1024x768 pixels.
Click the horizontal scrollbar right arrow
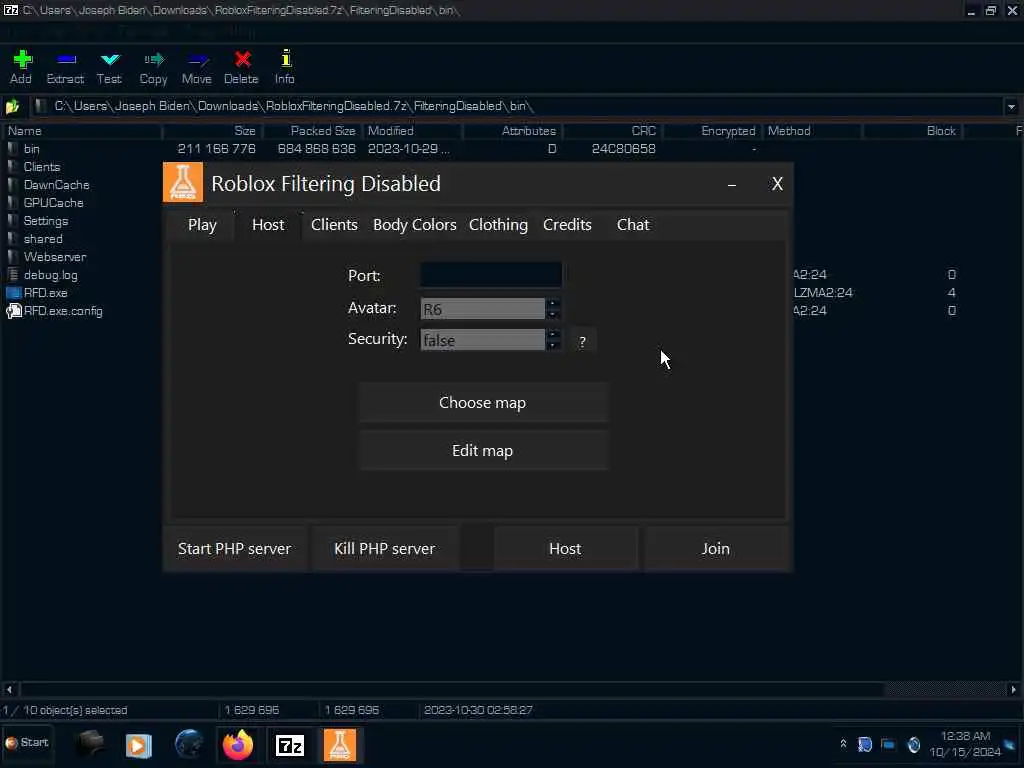(1013, 690)
